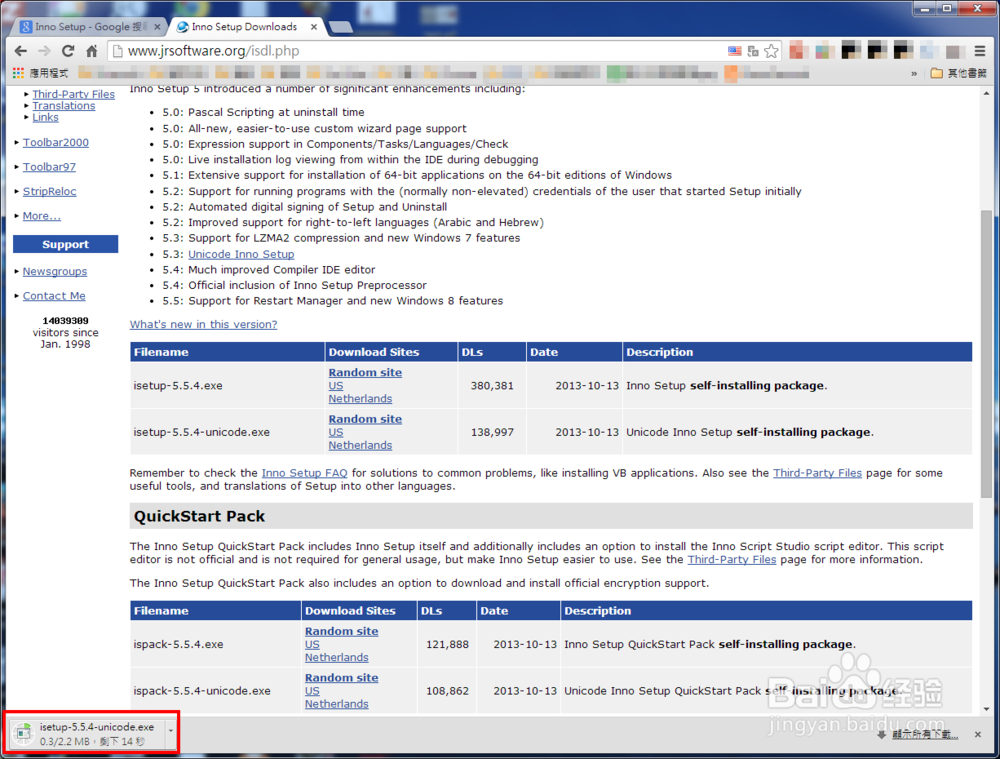This screenshot has width=1000, height=759.
Task: Bookmark this page with the star icon
Action: [771, 51]
